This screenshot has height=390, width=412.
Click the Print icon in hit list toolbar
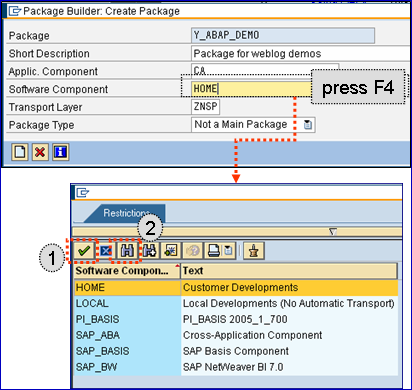click(x=214, y=250)
